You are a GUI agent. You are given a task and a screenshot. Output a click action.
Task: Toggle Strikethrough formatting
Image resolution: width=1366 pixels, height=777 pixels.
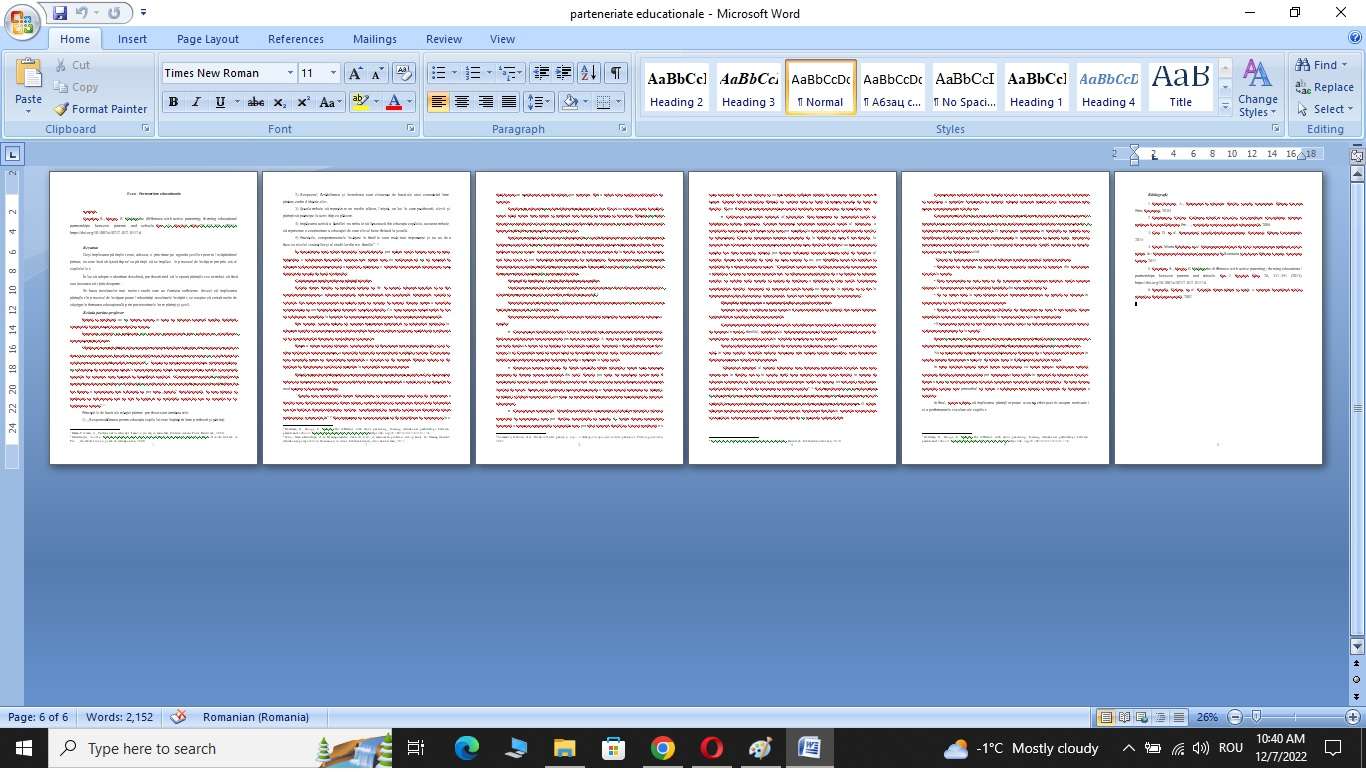(x=256, y=102)
